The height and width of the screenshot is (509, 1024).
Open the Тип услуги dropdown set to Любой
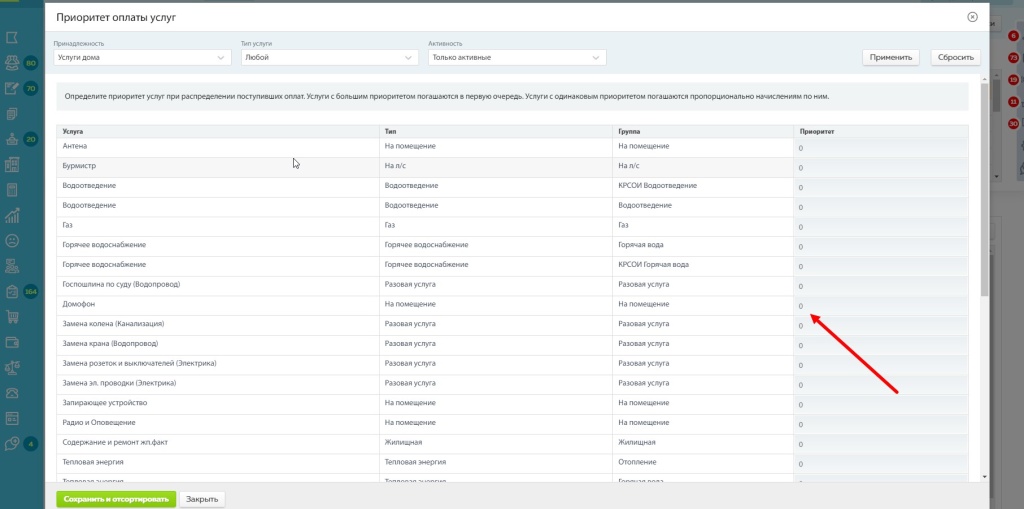tap(330, 57)
